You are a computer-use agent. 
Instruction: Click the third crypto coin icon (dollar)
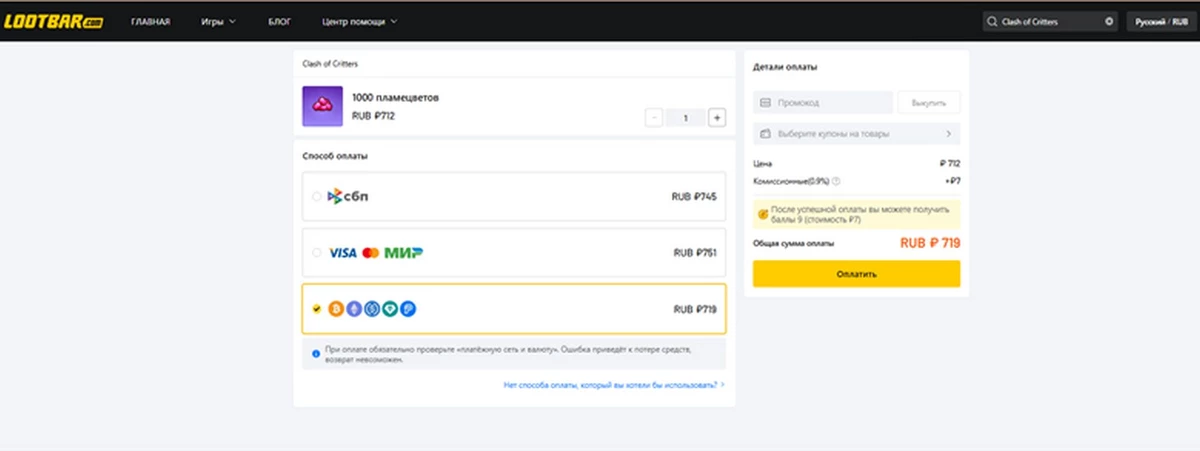click(x=372, y=309)
